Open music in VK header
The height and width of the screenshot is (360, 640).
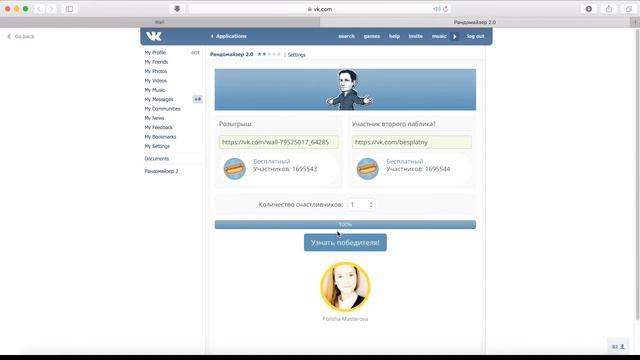pos(439,36)
